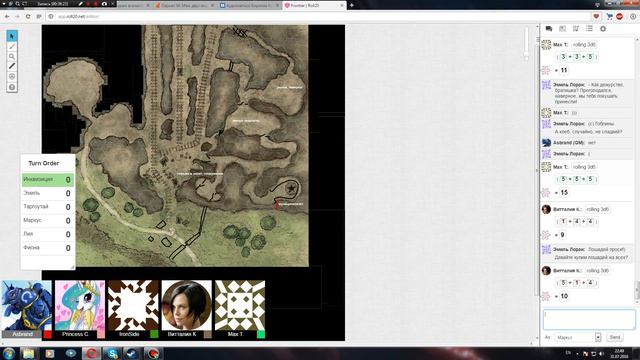Open the Windows Start menu

pos(9,353)
